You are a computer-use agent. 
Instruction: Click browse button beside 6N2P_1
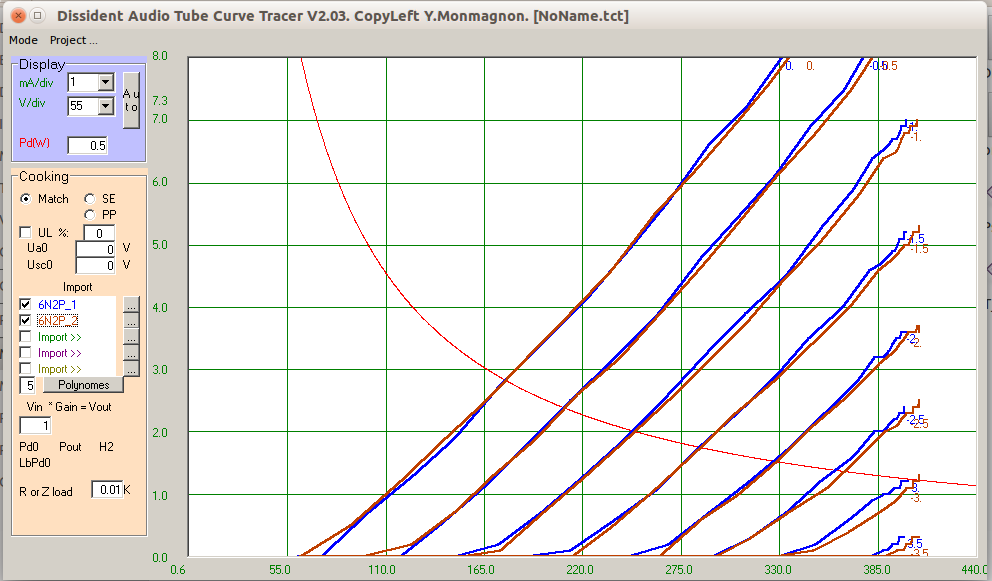[x=131, y=304]
